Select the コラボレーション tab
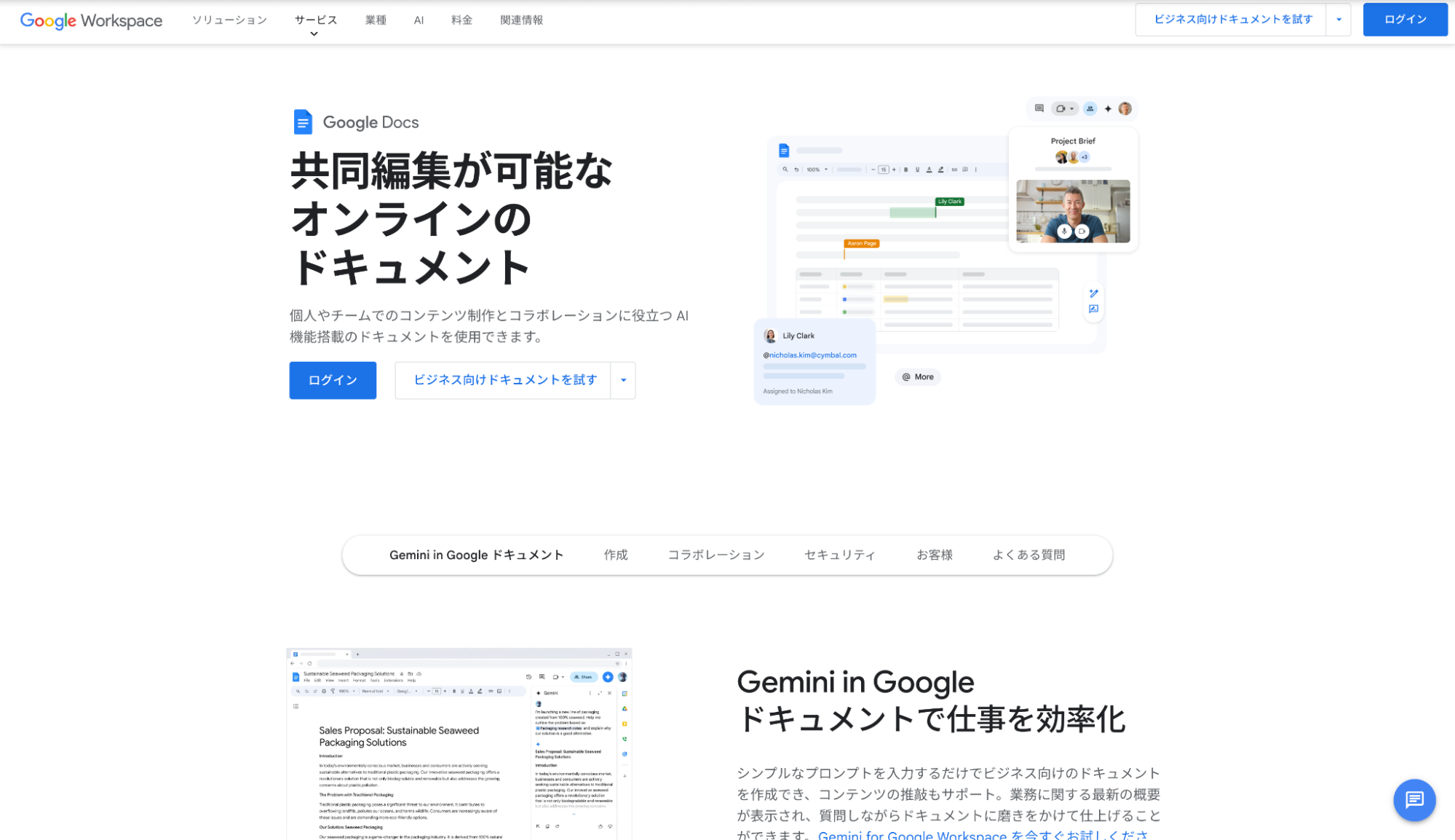The image size is (1455, 840). click(x=717, y=555)
